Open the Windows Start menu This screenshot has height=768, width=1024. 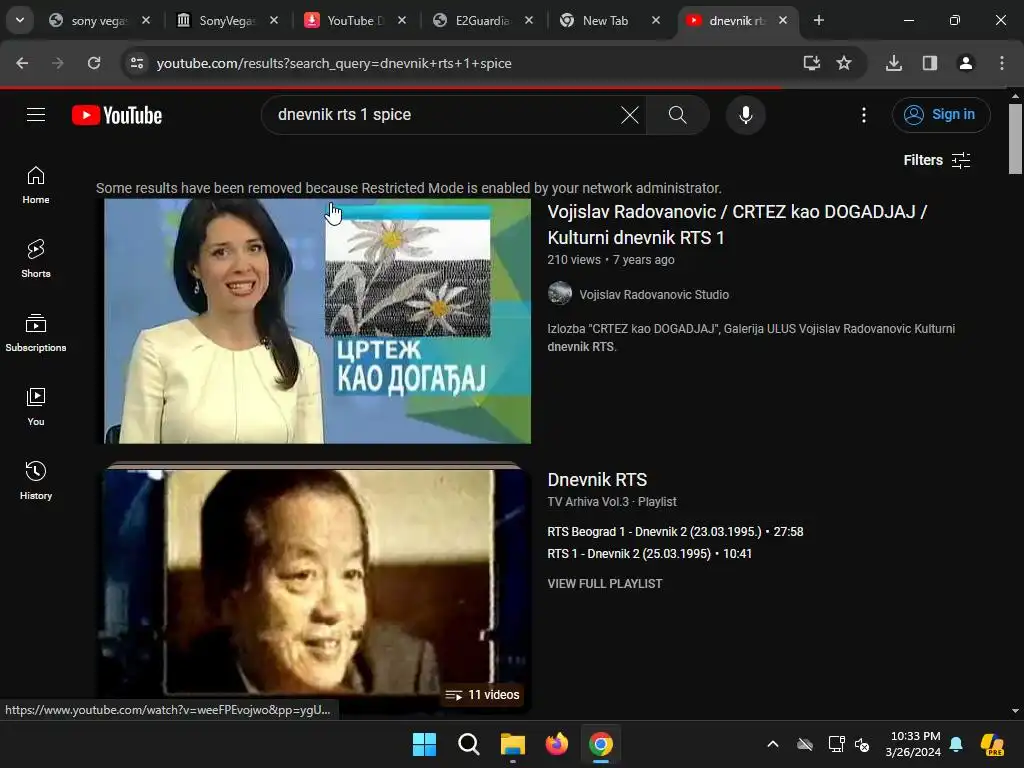[x=424, y=744]
